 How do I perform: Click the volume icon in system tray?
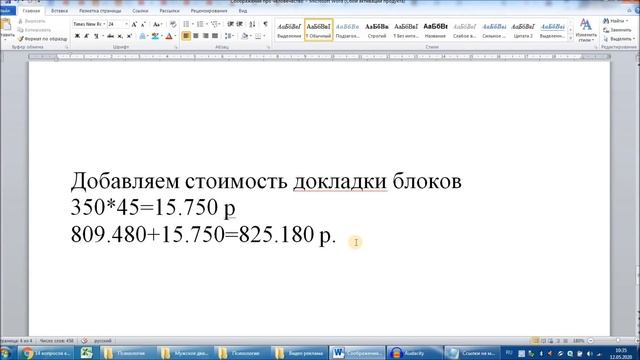pos(589,353)
